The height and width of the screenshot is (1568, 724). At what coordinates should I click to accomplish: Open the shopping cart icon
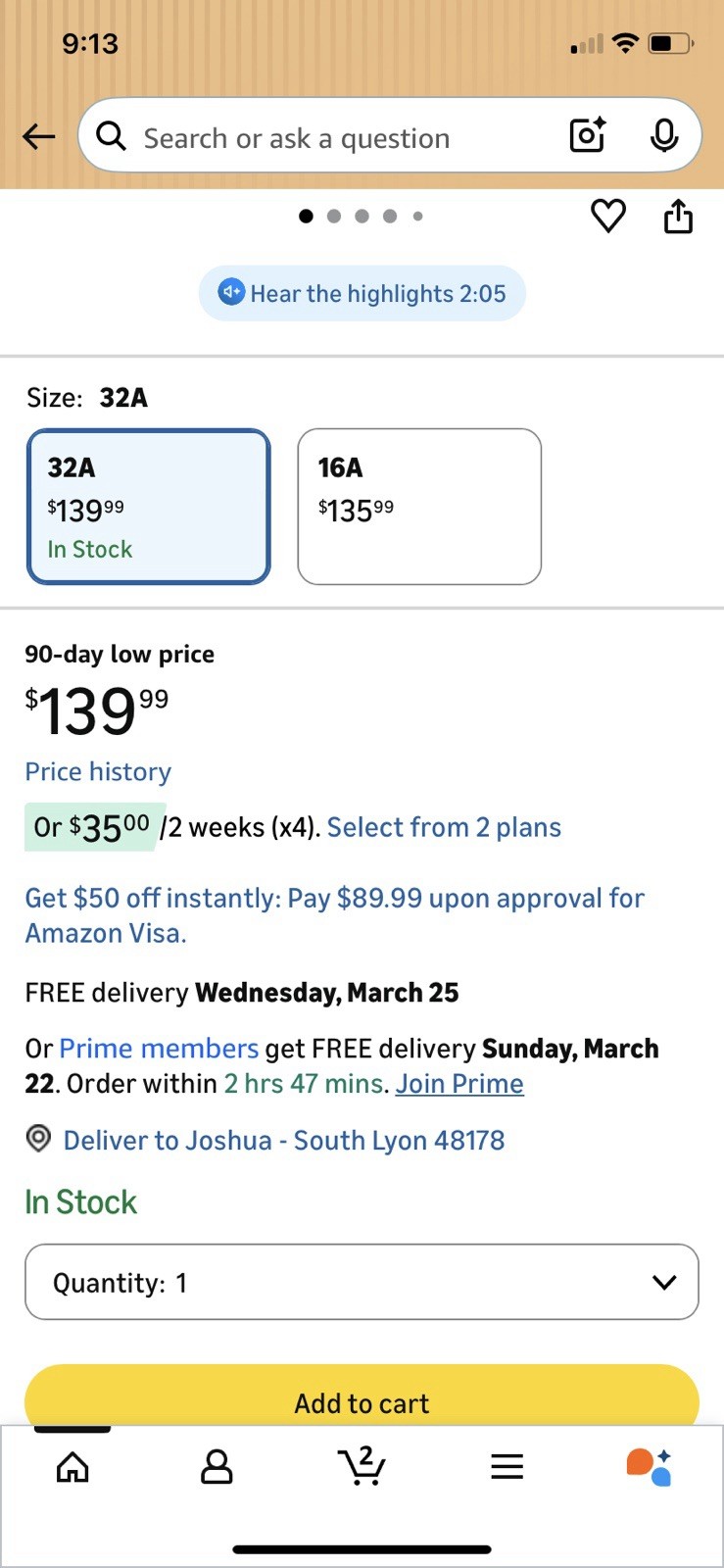[362, 1466]
